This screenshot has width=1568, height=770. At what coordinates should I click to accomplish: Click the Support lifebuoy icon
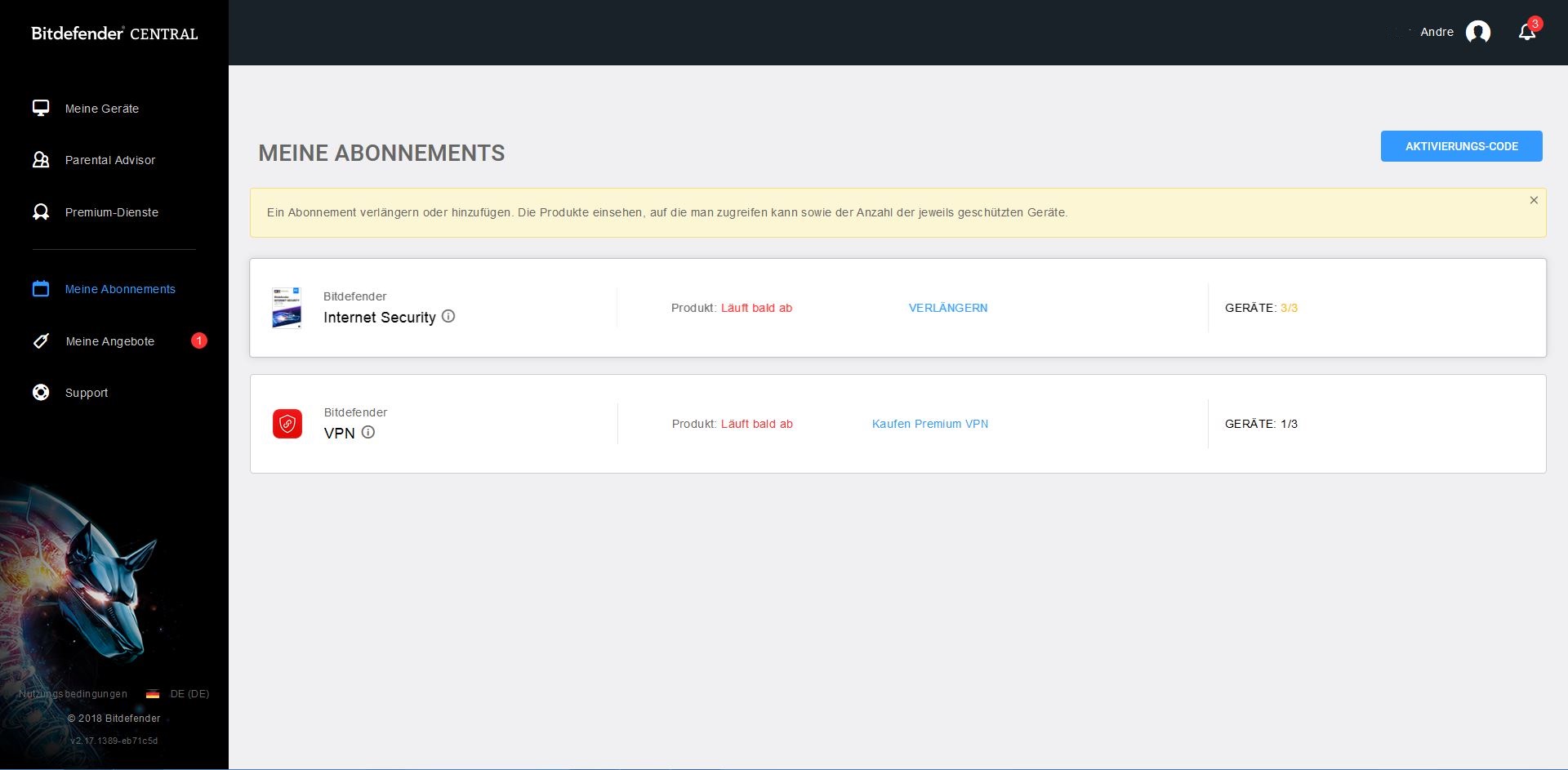(x=41, y=393)
